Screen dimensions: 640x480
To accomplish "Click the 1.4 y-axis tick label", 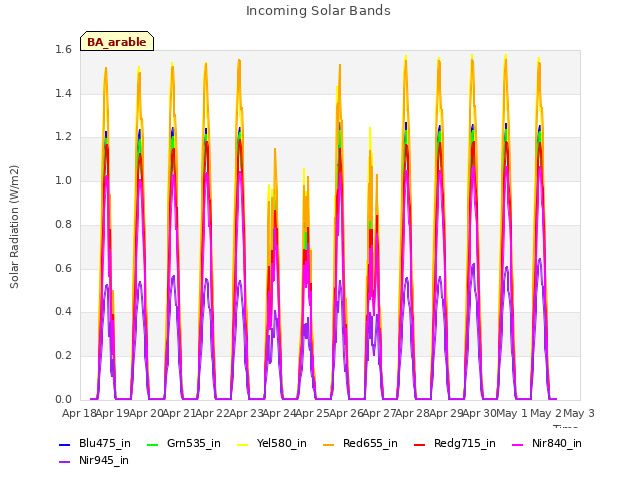I will pyautogui.click(x=63, y=94).
